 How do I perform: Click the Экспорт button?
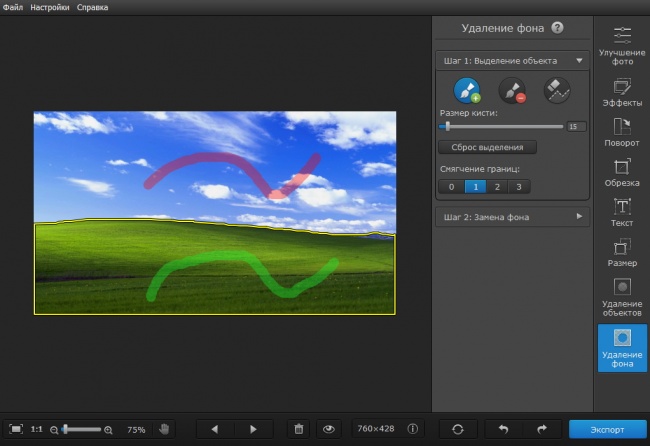click(x=607, y=429)
